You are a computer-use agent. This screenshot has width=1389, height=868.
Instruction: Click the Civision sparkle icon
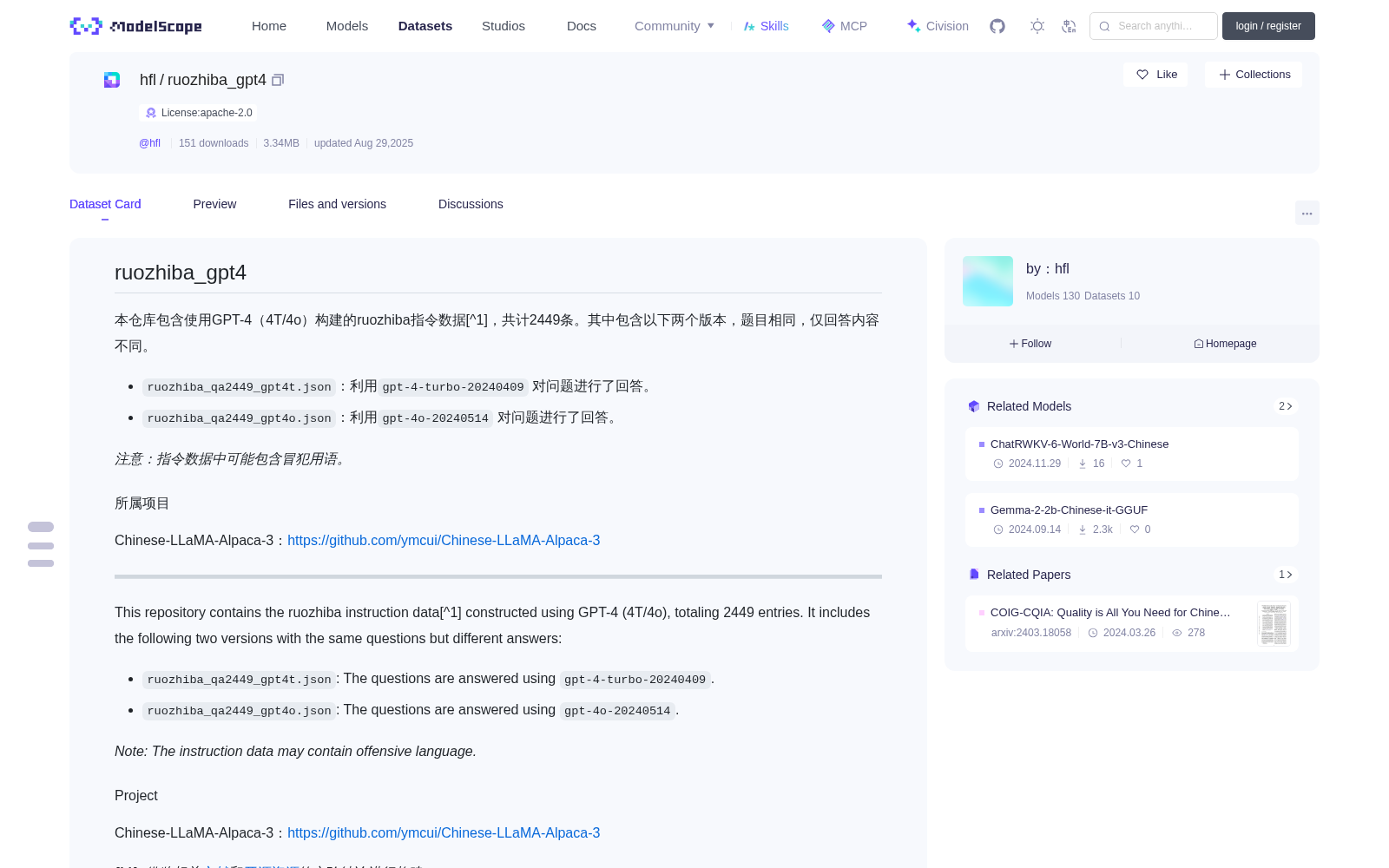click(914, 26)
